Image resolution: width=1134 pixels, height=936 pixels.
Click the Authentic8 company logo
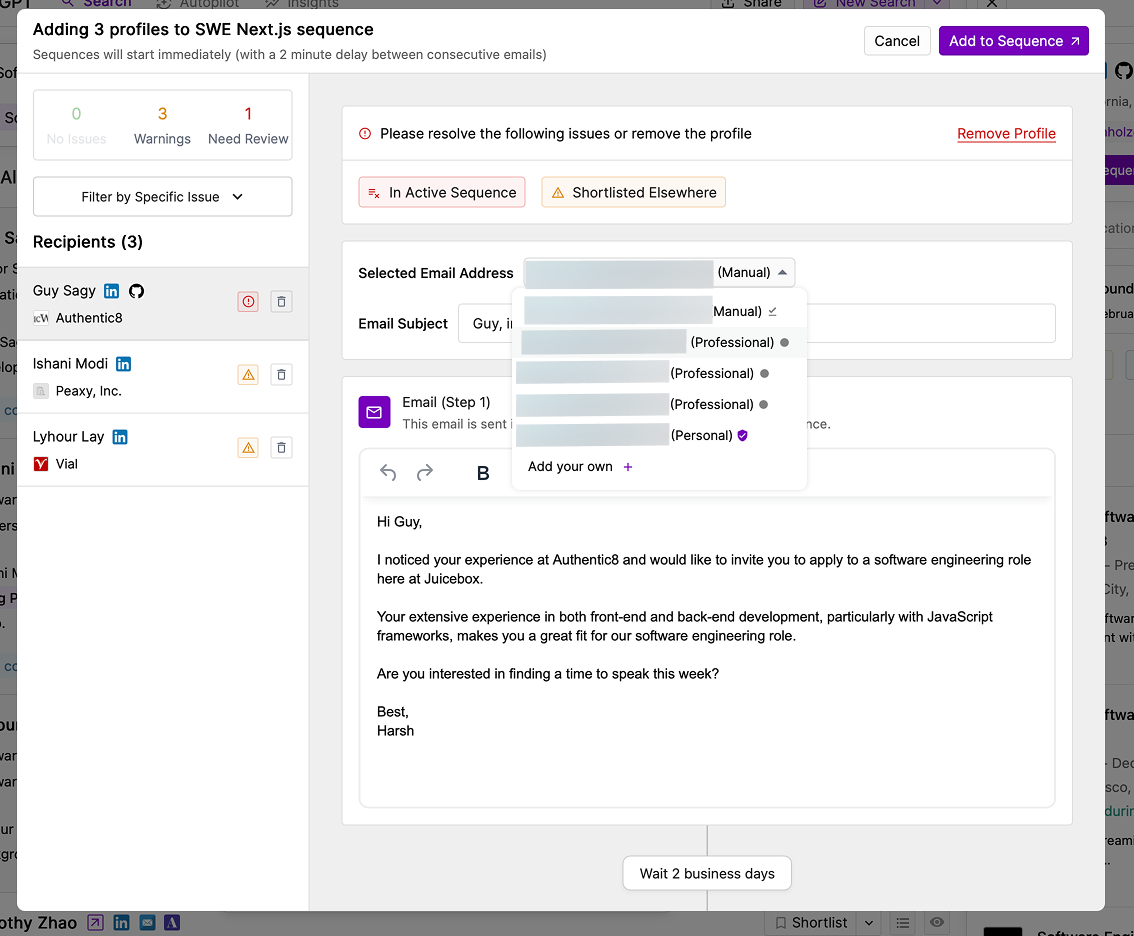click(x=41, y=318)
